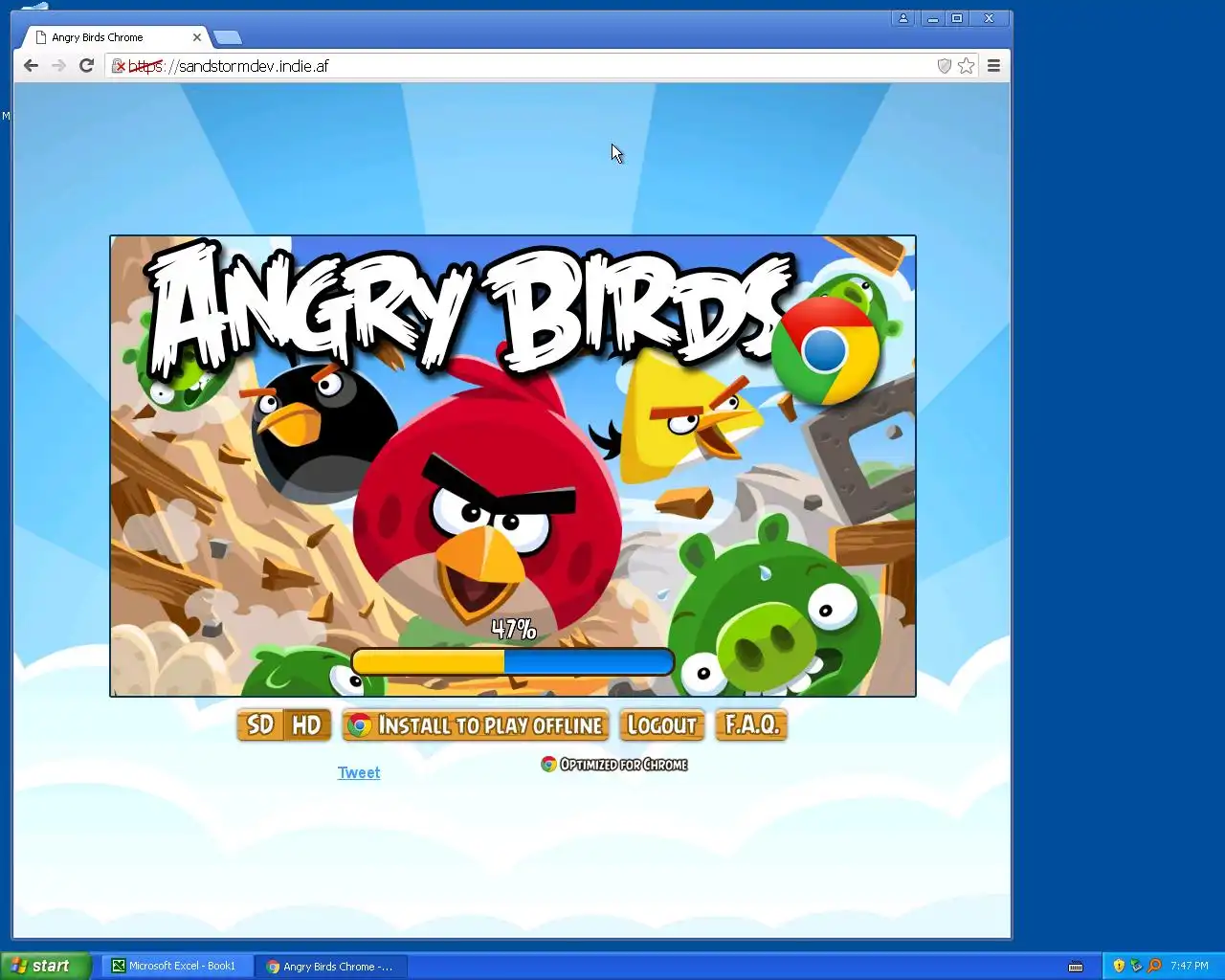Click the Logout button

coord(662,725)
